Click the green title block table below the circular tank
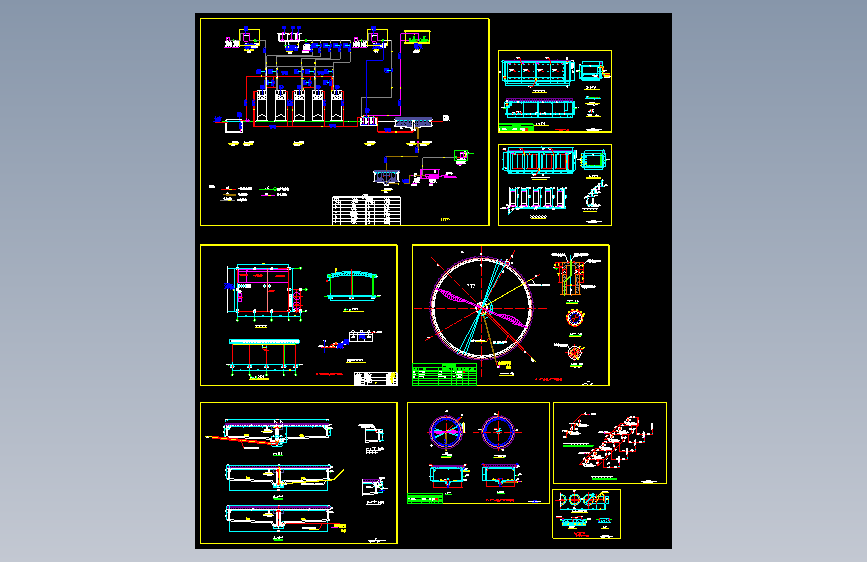 (x=445, y=374)
